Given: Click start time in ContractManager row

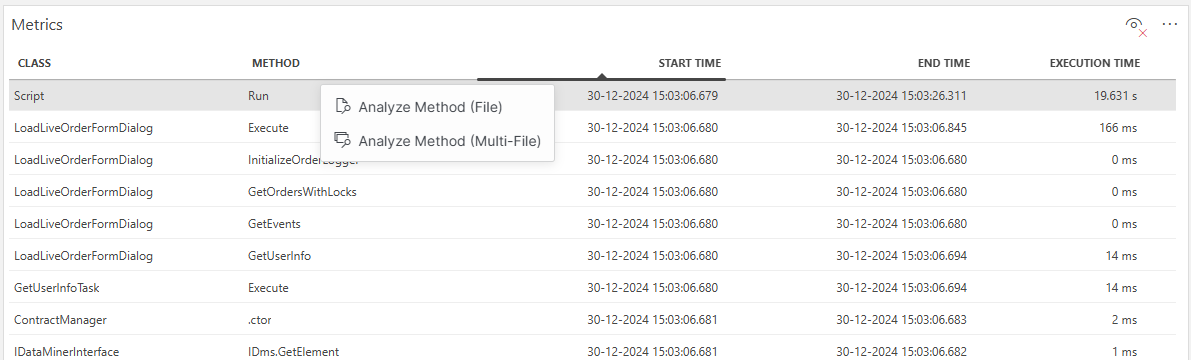Looking at the screenshot, I should [x=652, y=320].
